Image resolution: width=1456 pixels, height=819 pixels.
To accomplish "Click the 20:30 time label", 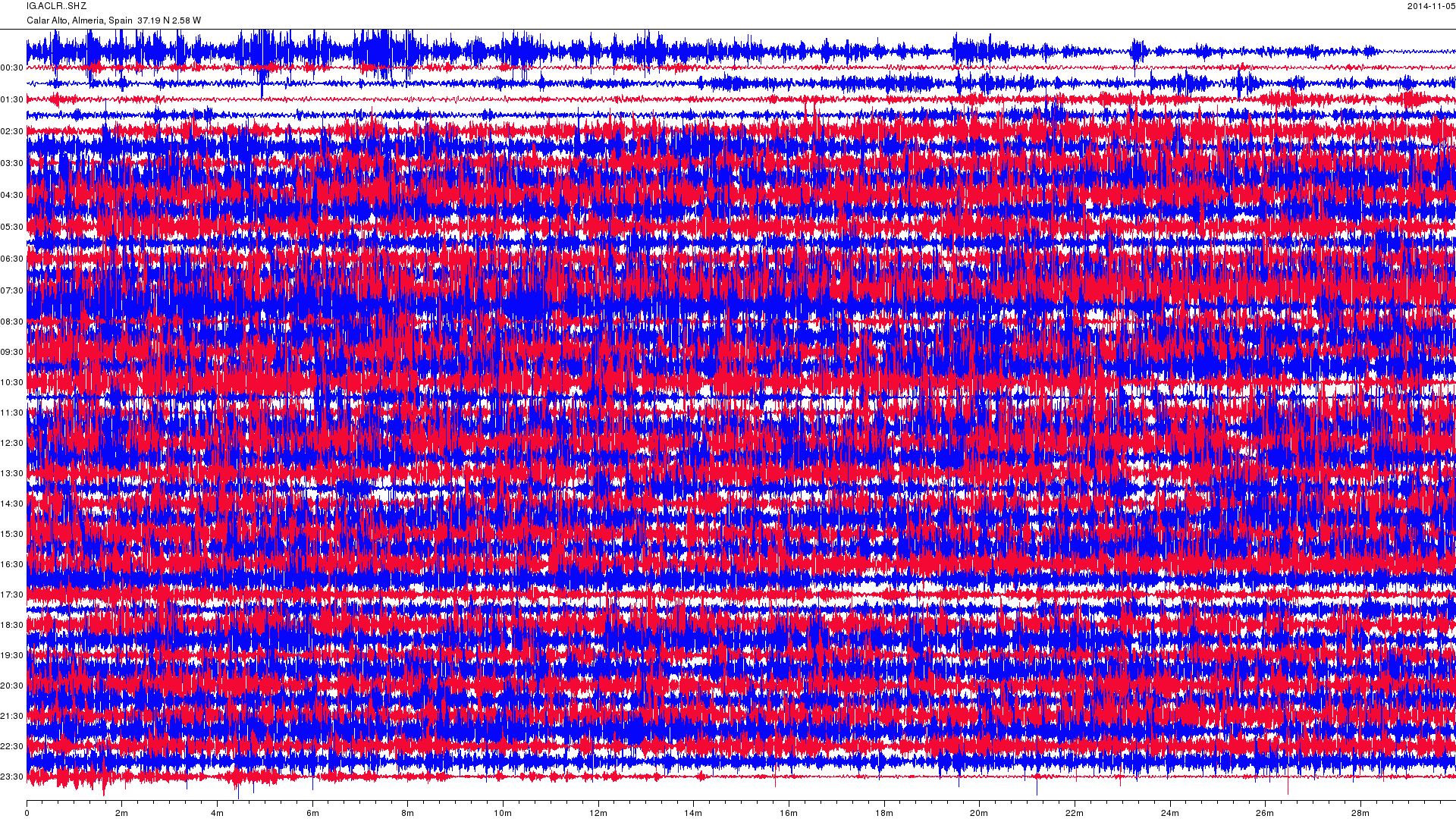I will tap(12, 686).
